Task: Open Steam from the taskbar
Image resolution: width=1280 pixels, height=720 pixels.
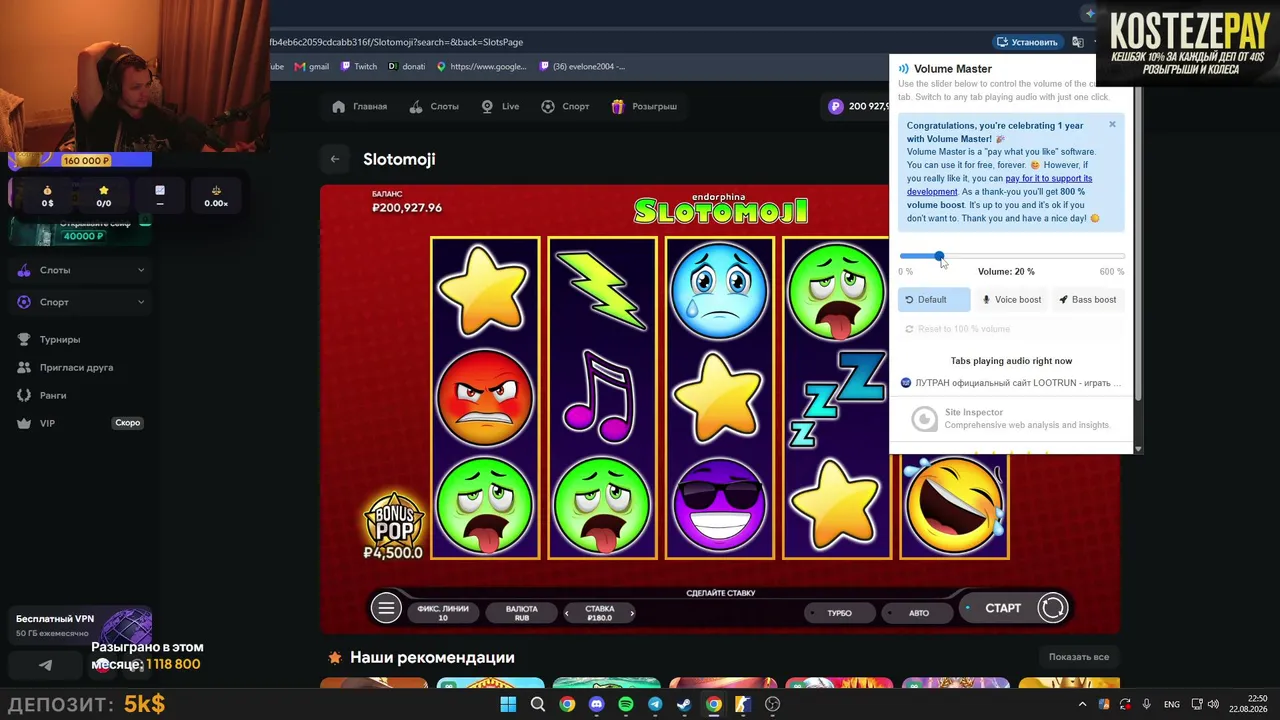Action: coord(684,704)
